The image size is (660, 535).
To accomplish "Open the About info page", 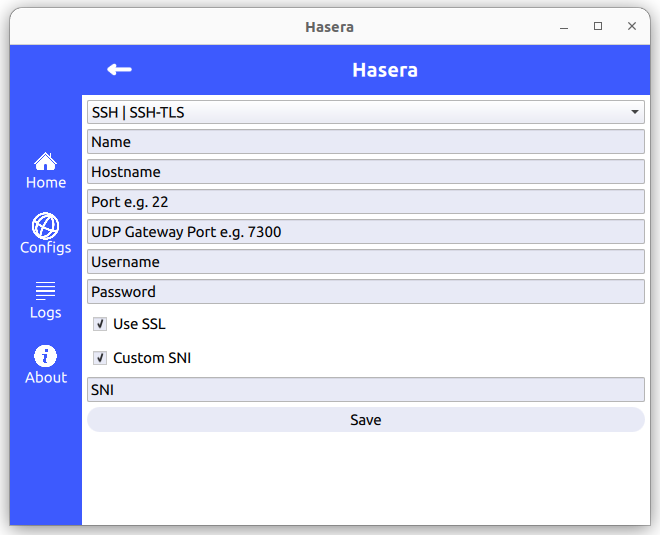I will click(45, 365).
